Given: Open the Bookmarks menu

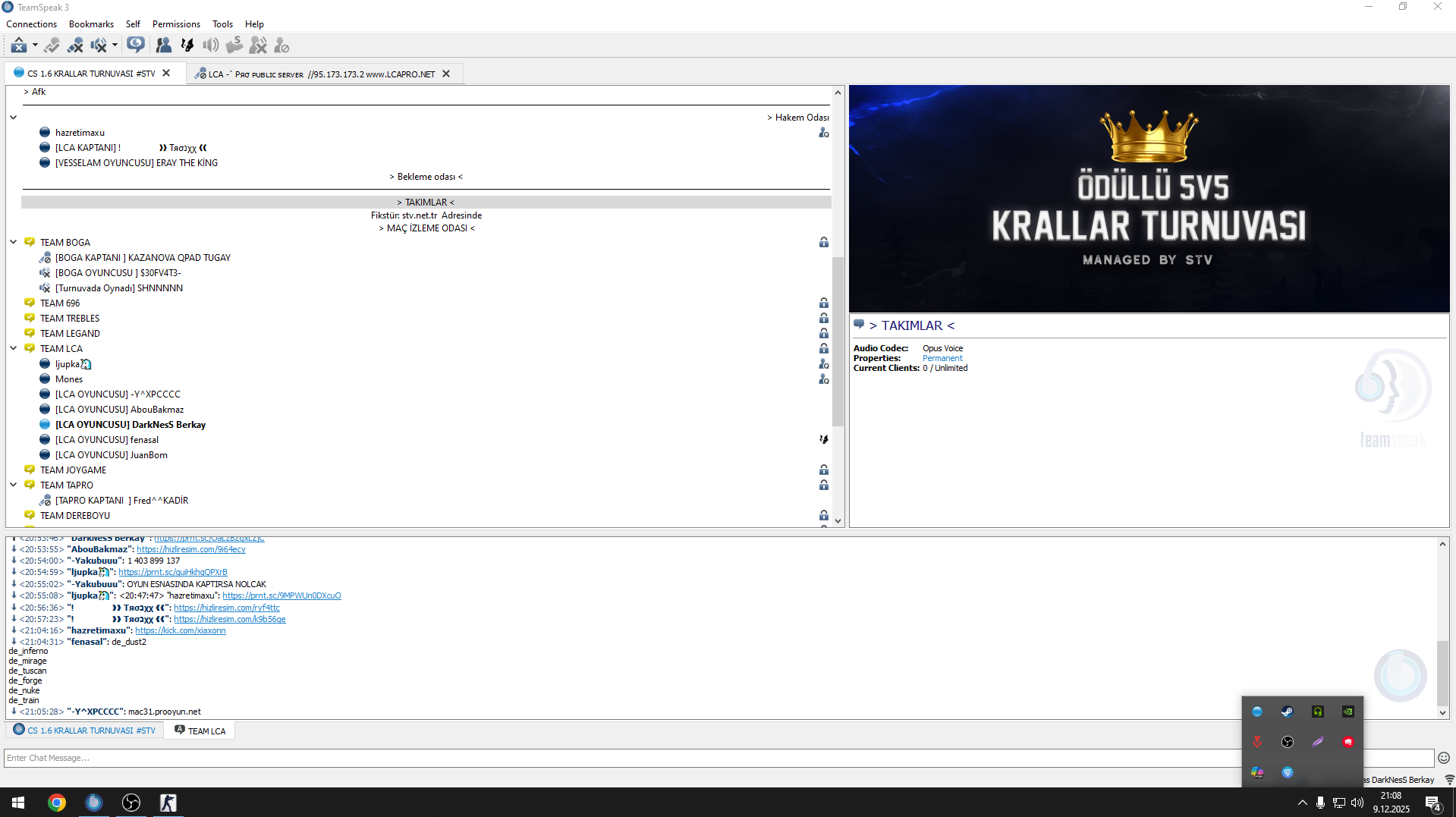Looking at the screenshot, I should (91, 24).
